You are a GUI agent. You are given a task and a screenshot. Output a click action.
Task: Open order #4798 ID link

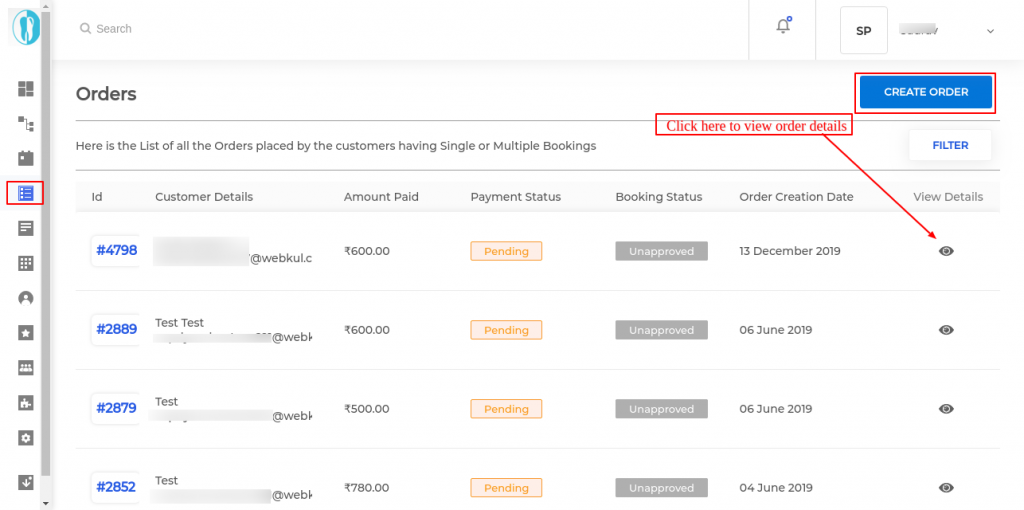tap(116, 251)
